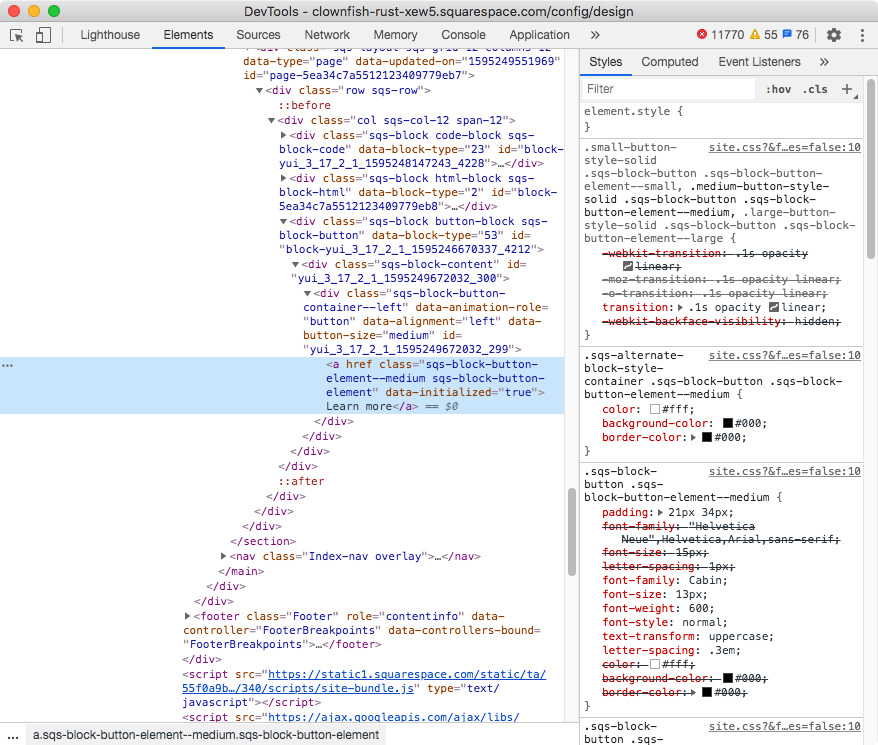Click active border-color #000 black swatch
The image size is (878, 745).
[707, 437]
